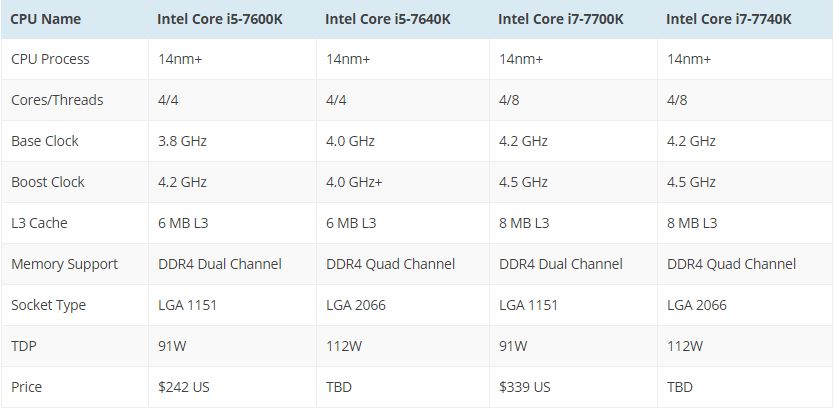
Task: Click the CPU Name header cell
Action: [x=45, y=18]
